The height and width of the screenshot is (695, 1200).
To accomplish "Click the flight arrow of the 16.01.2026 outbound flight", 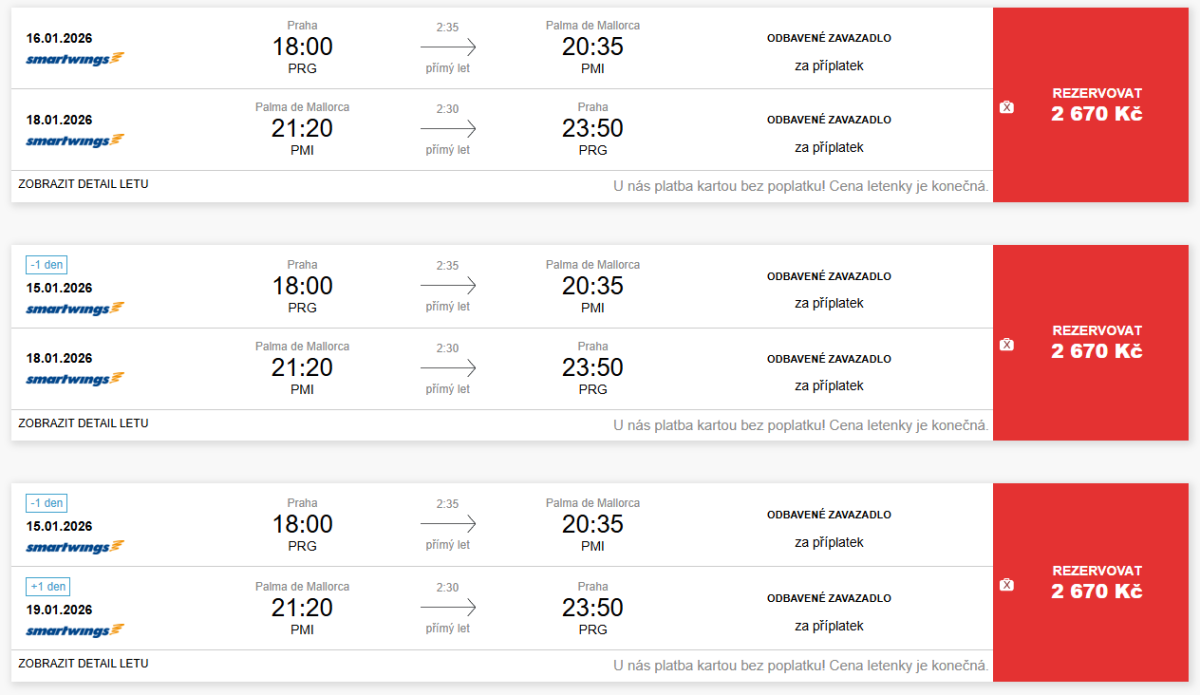I will pyautogui.click(x=448, y=47).
